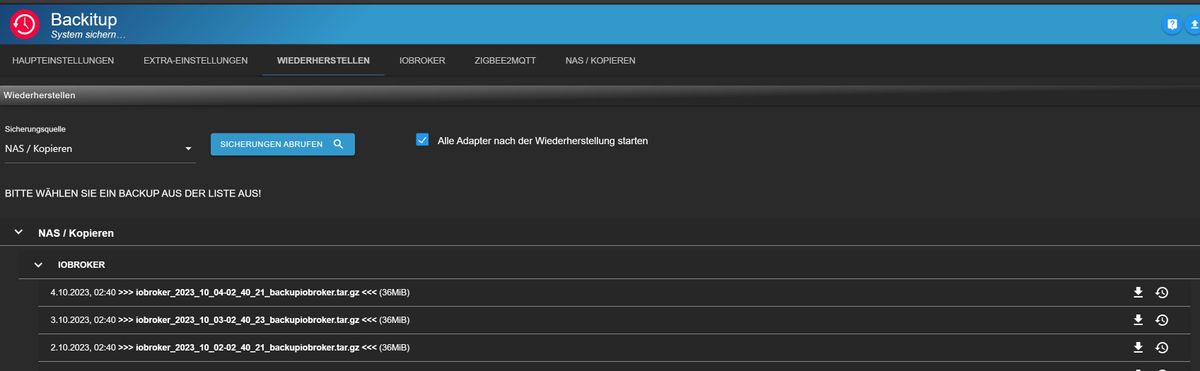This screenshot has width=1200, height=371.
Task: Switch to Extra-Einstellungen tab
Action: (195, 60)
